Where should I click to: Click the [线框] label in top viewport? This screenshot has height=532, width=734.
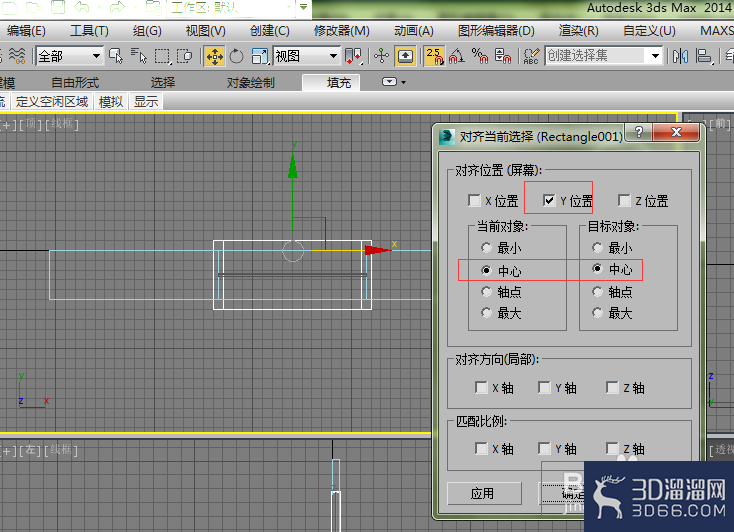(x=62, y=124)
